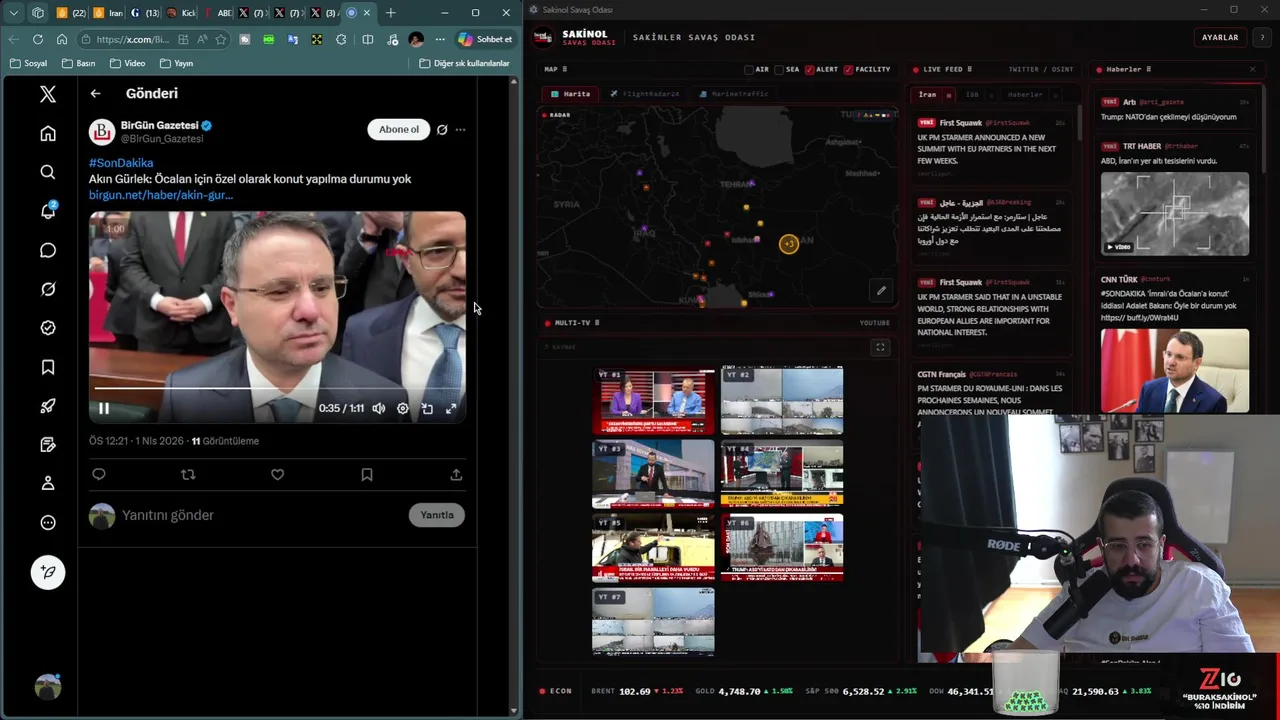
Task: Open 'Diğer sık kullanılanlar' folder
Action: [x=464, y=63]
